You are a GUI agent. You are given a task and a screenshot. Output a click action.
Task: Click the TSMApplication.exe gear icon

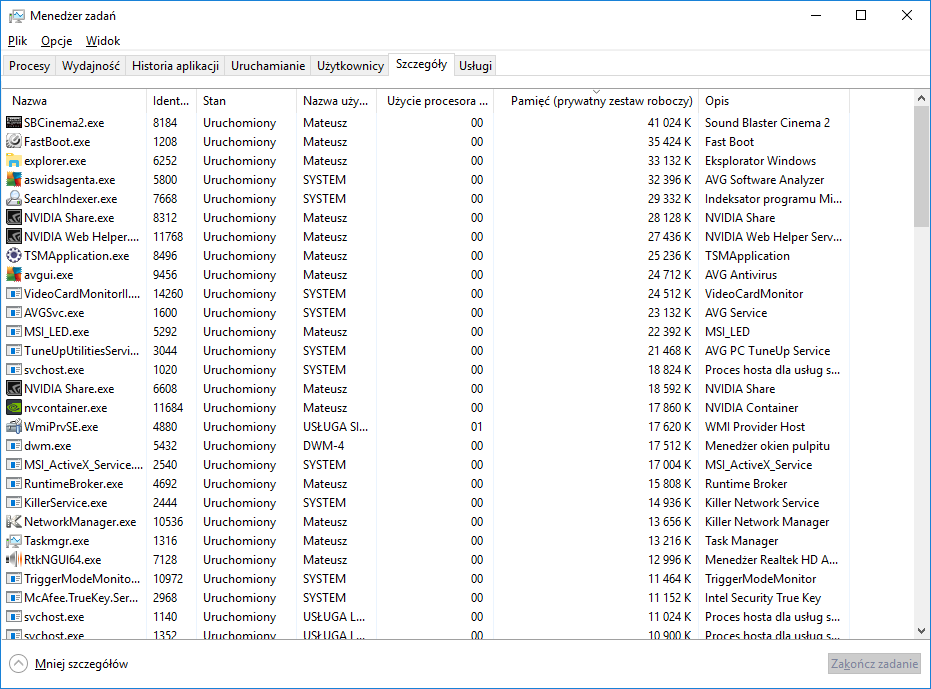click(x=14, y=255)
